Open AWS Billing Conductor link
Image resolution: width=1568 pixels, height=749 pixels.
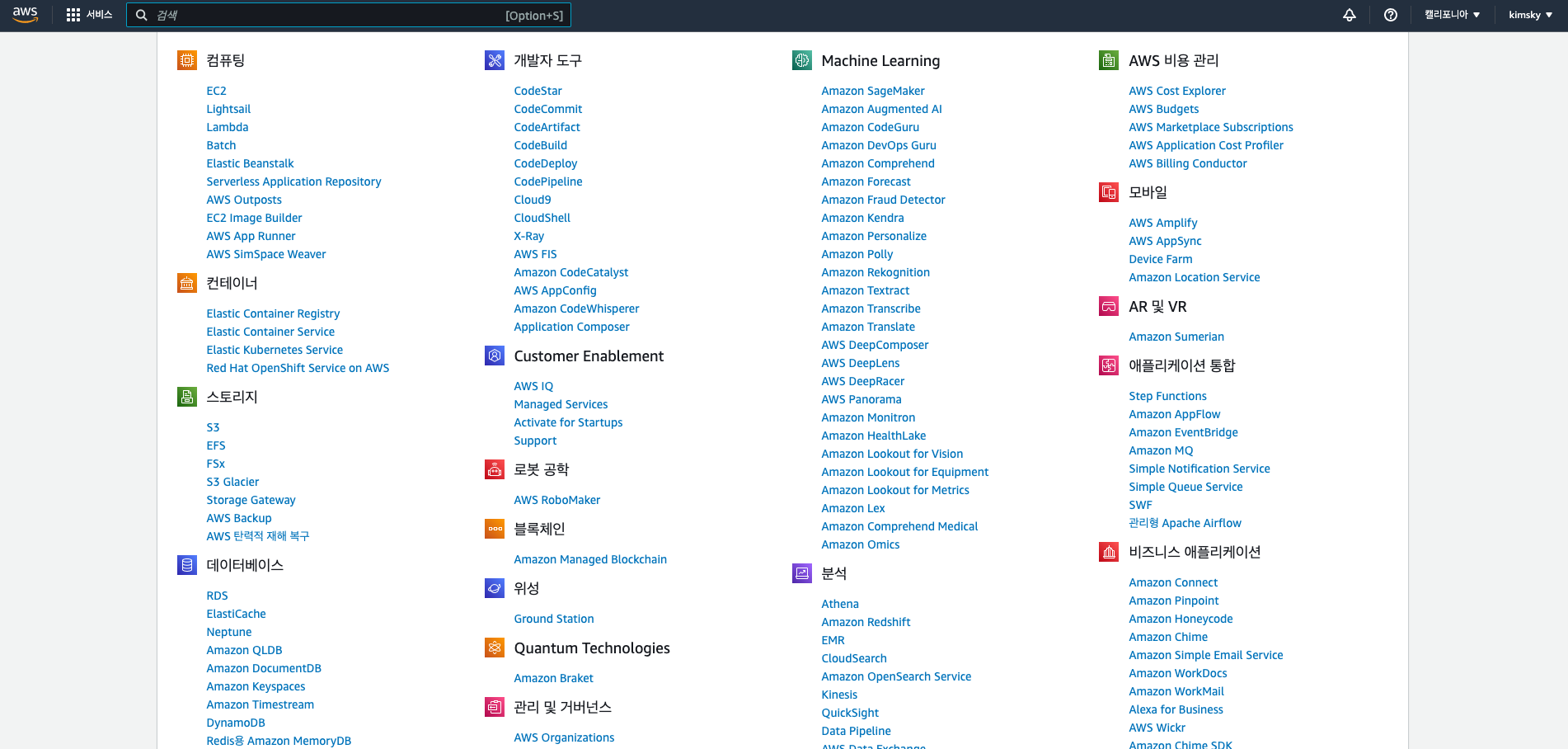(x=1188, y=163)
